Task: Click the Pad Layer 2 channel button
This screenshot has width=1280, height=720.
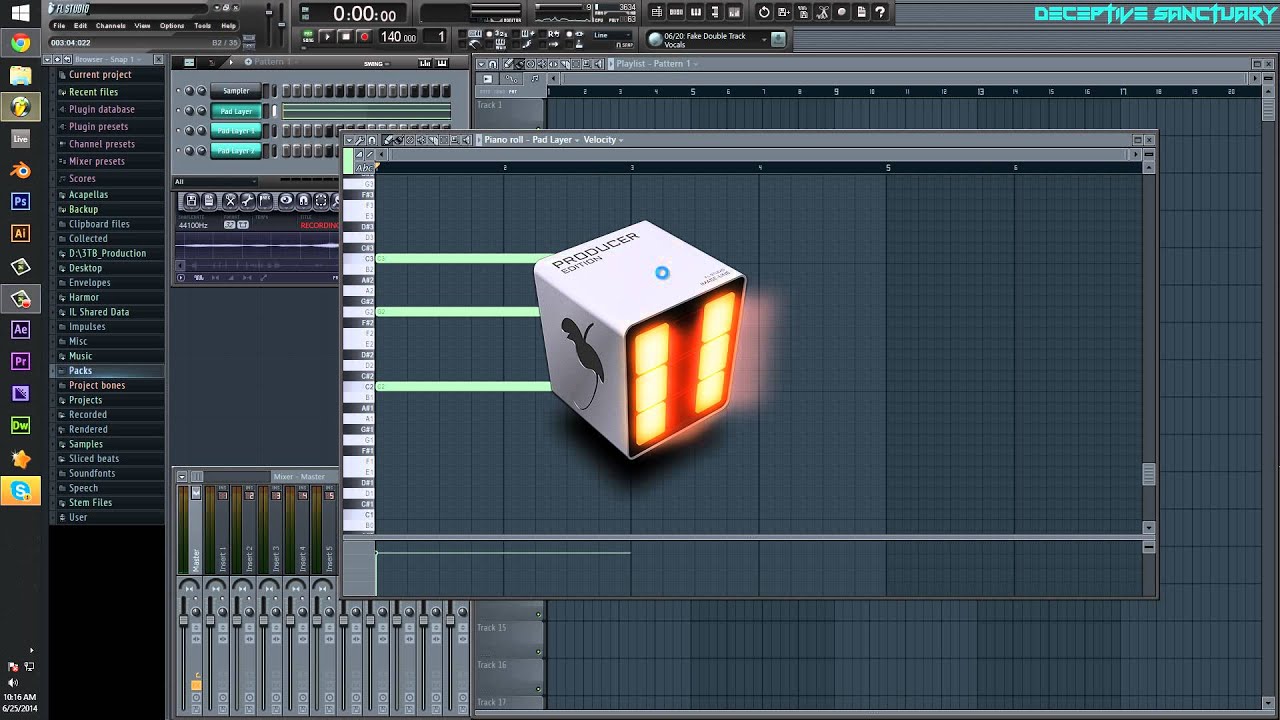Action: pos(236,151)
